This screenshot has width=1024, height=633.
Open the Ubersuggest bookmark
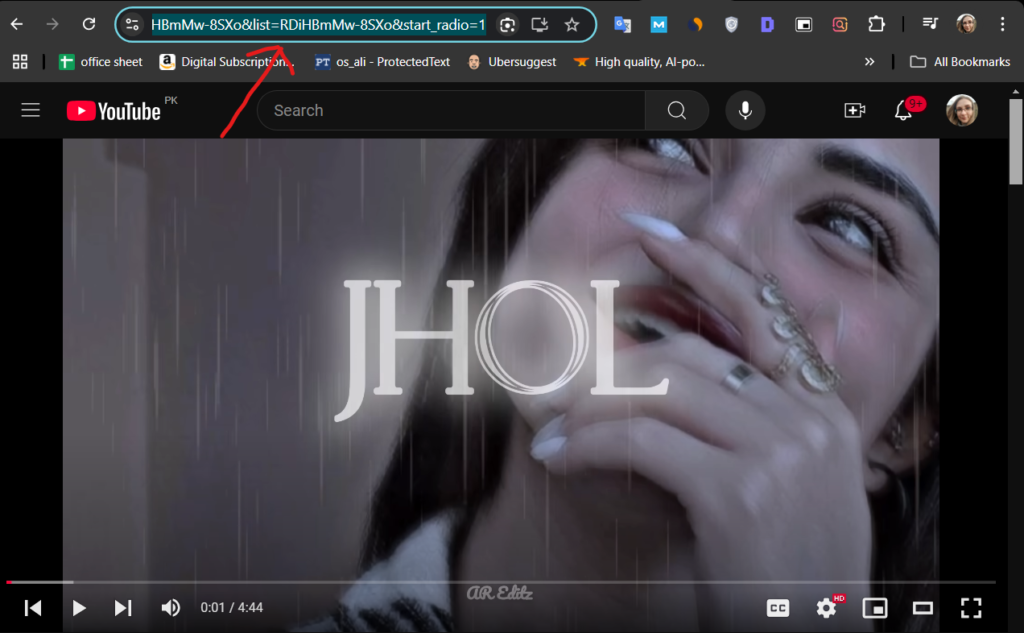click(513, 62)
